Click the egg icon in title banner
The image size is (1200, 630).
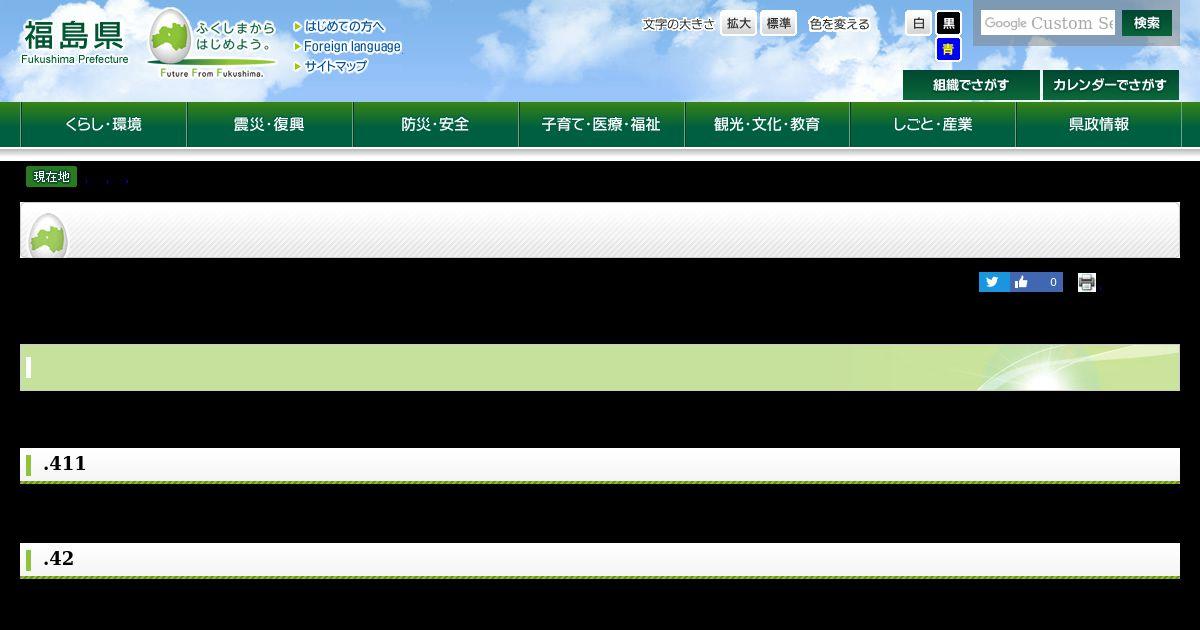click(x=47, y=237)
